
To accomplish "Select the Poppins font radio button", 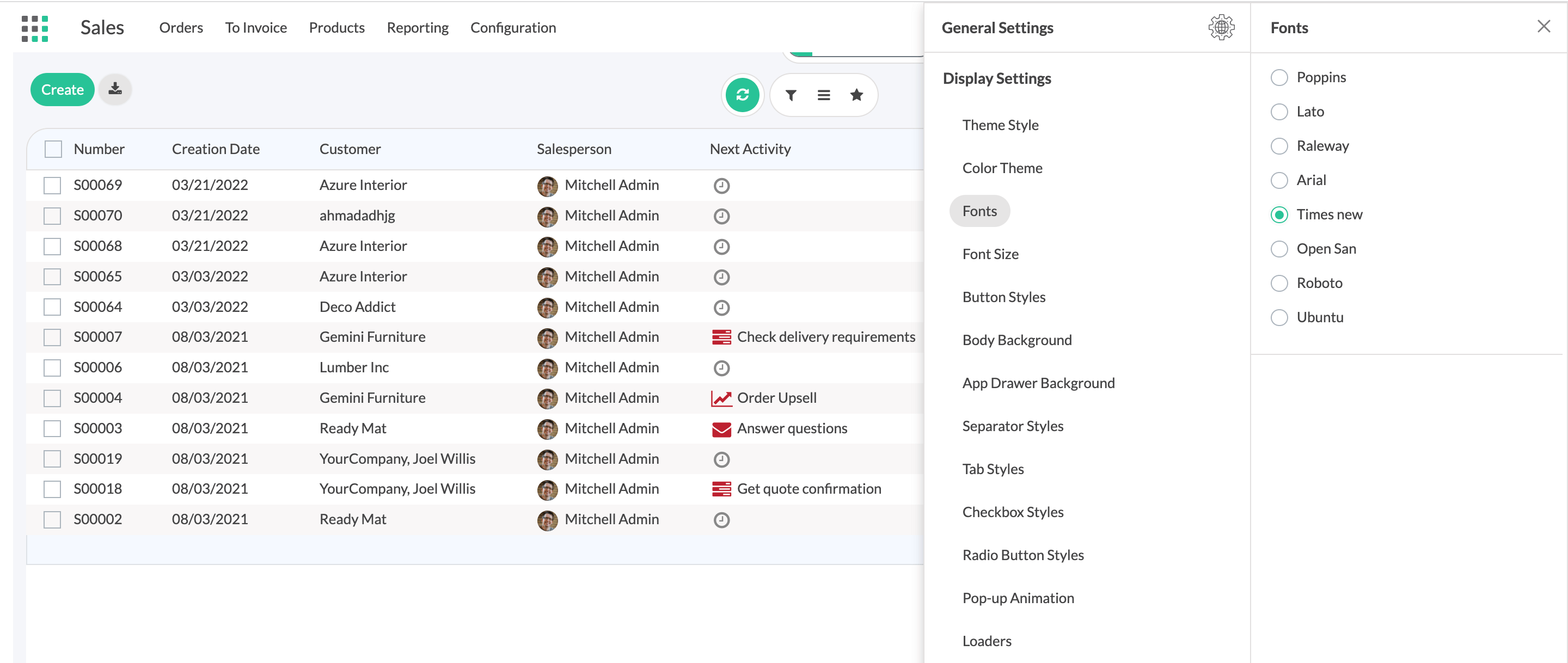I will [x=1279, y=77].
